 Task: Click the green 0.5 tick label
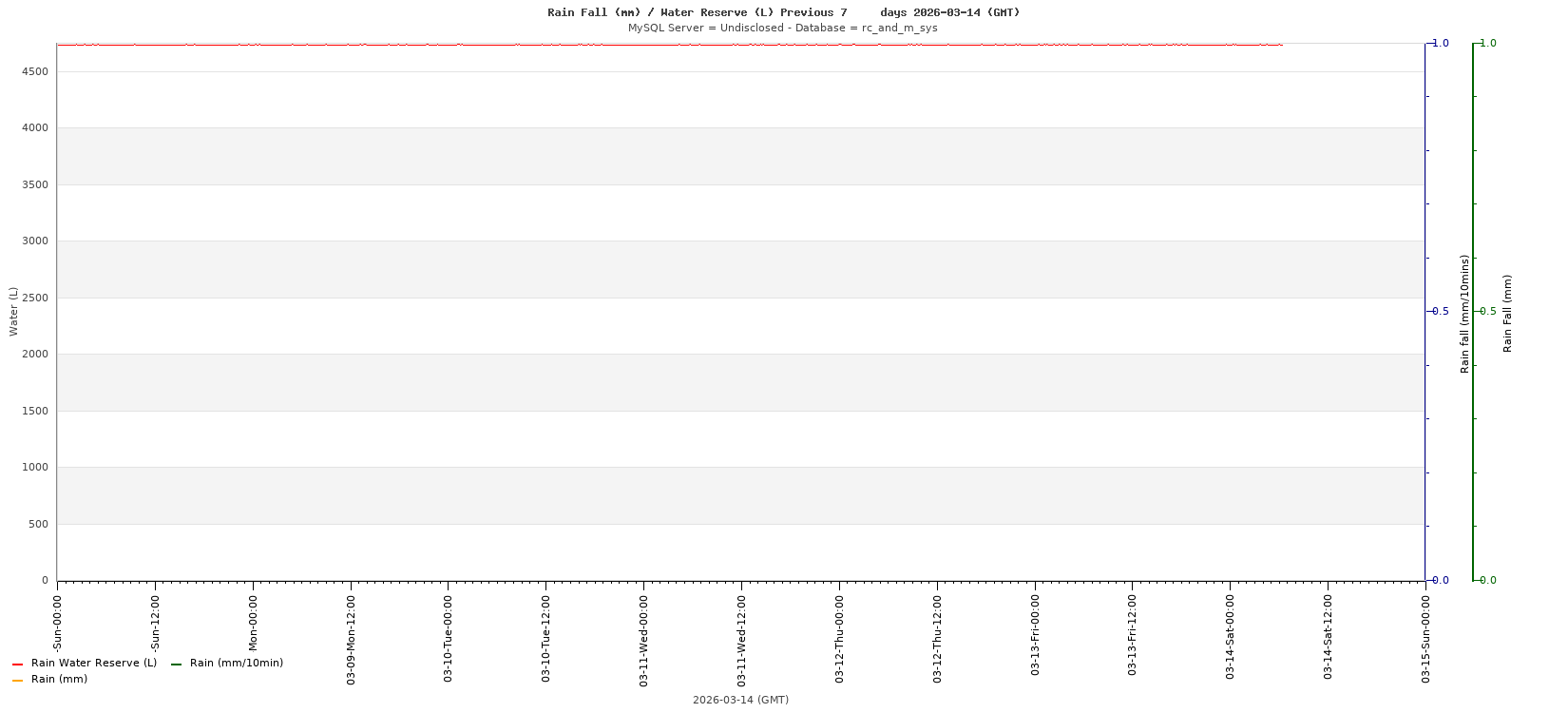point(1488,312)
